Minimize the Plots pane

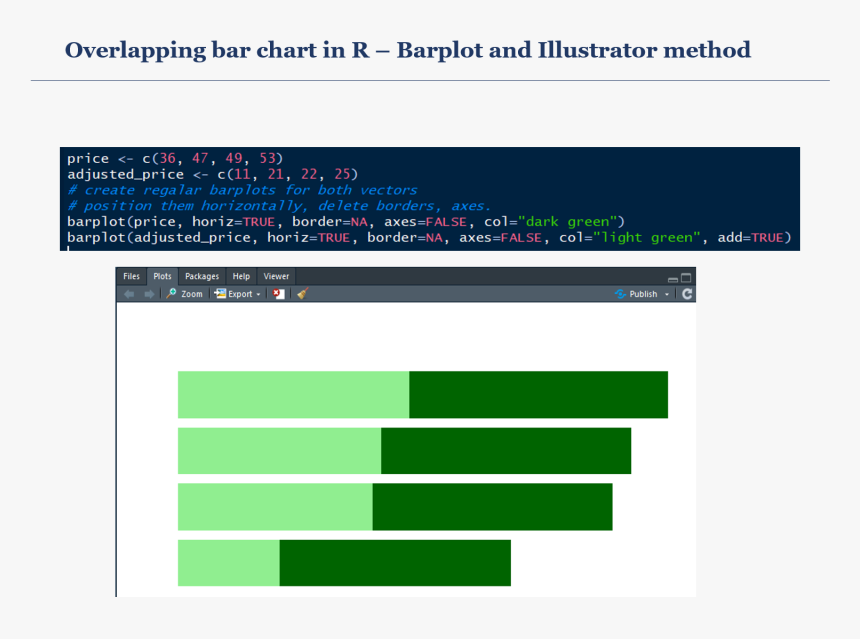click(673, 278)
